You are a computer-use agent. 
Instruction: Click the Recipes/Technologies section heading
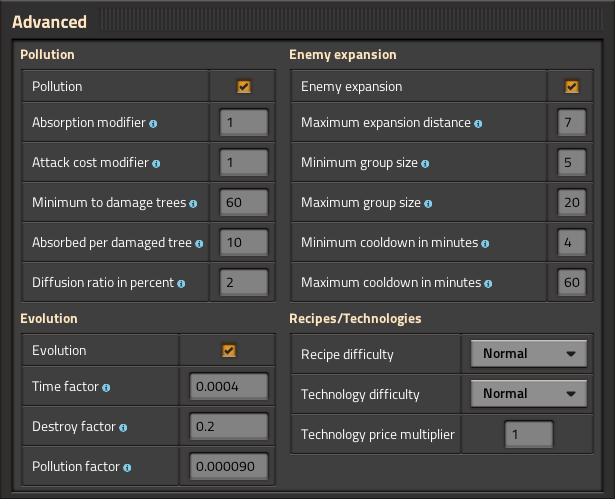pos(355,319)
